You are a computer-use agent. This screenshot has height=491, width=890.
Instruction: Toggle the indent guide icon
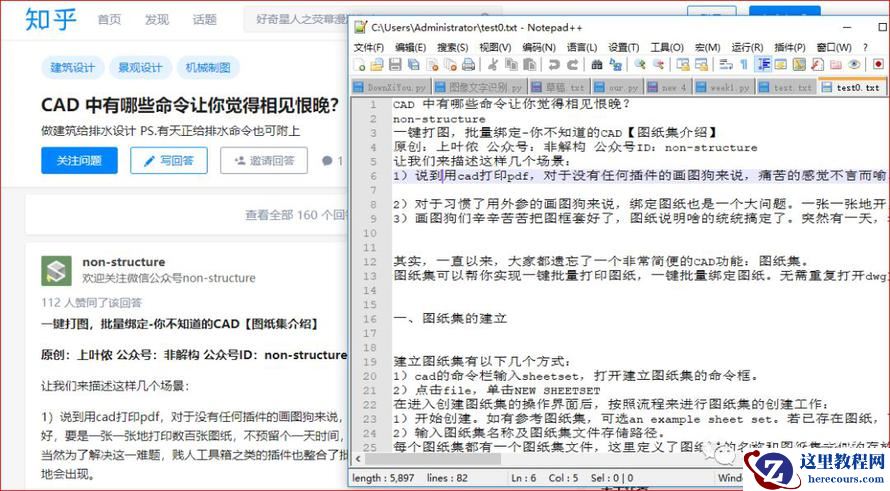(x=763, y=65)
